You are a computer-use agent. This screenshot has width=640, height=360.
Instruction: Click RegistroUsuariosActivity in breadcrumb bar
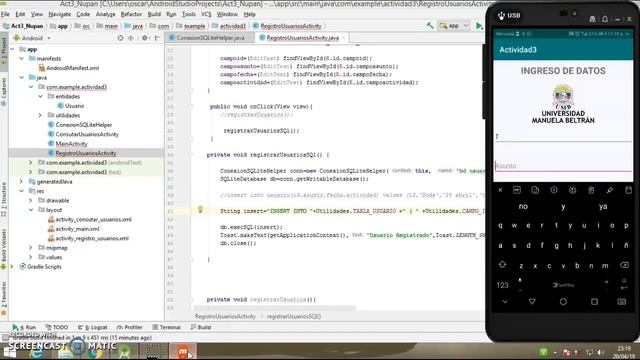point(291,26)
